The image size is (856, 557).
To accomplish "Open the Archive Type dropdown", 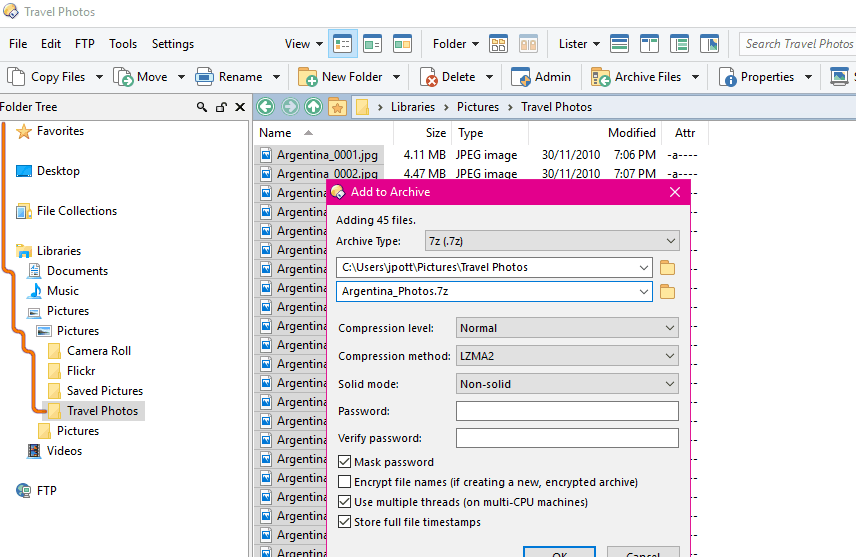I will (x=552, y=241).
